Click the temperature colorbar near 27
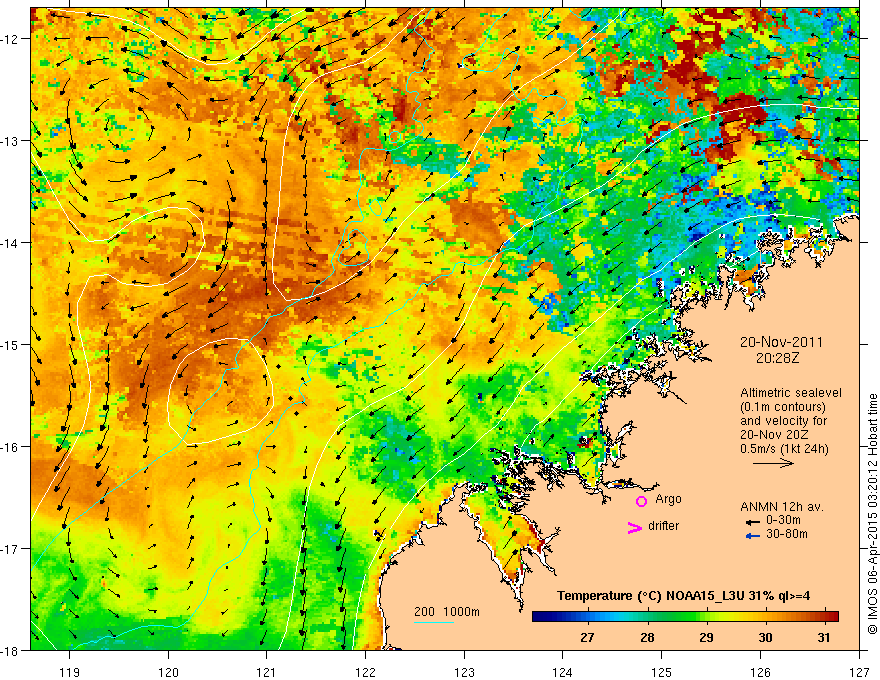This screenshot has width=880, height=680. tap(588, 617)
